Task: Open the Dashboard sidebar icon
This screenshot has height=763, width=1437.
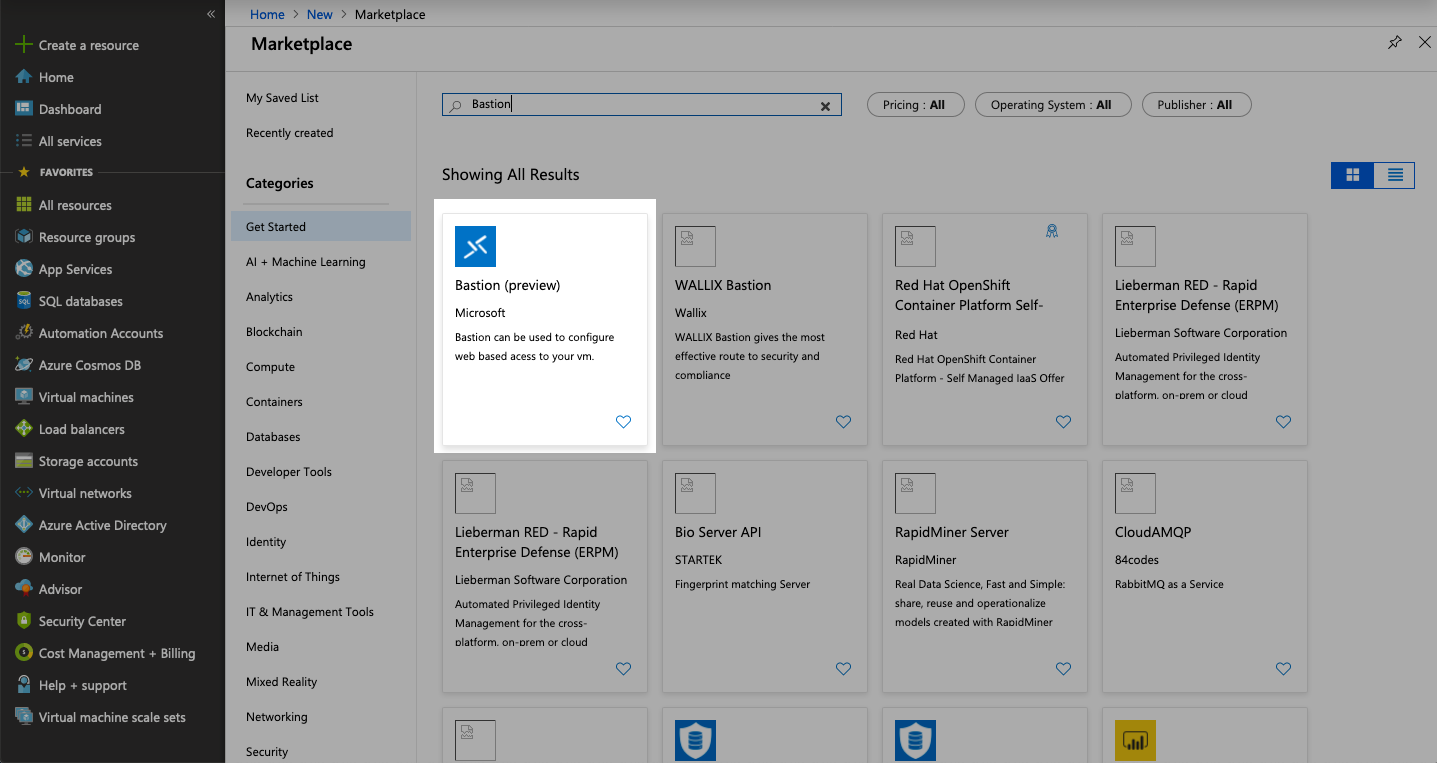Action: (24, 109)
